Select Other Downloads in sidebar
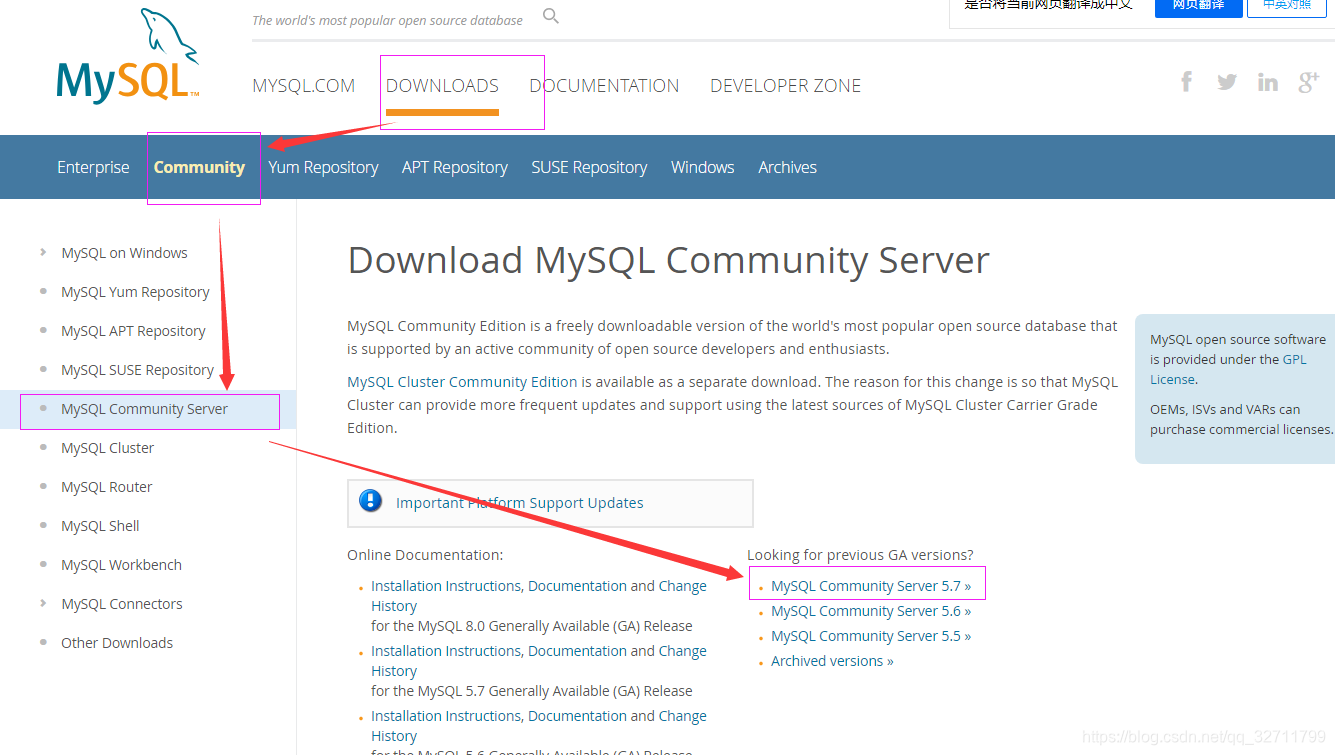1335x755 pixels. [117, 643]
